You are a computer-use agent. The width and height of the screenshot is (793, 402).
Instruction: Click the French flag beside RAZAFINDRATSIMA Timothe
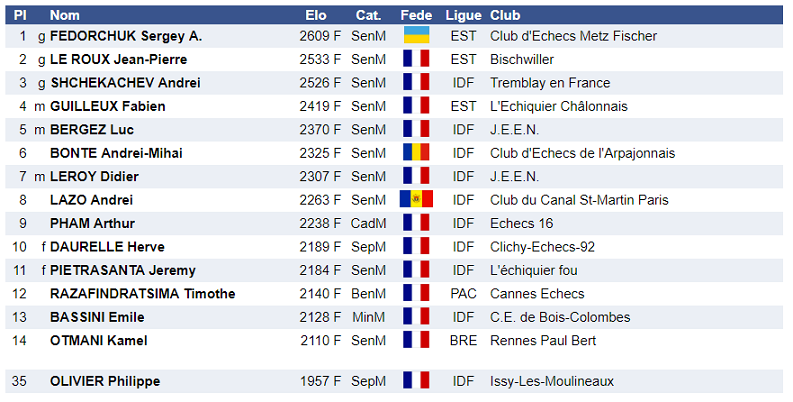coord(416,293)
